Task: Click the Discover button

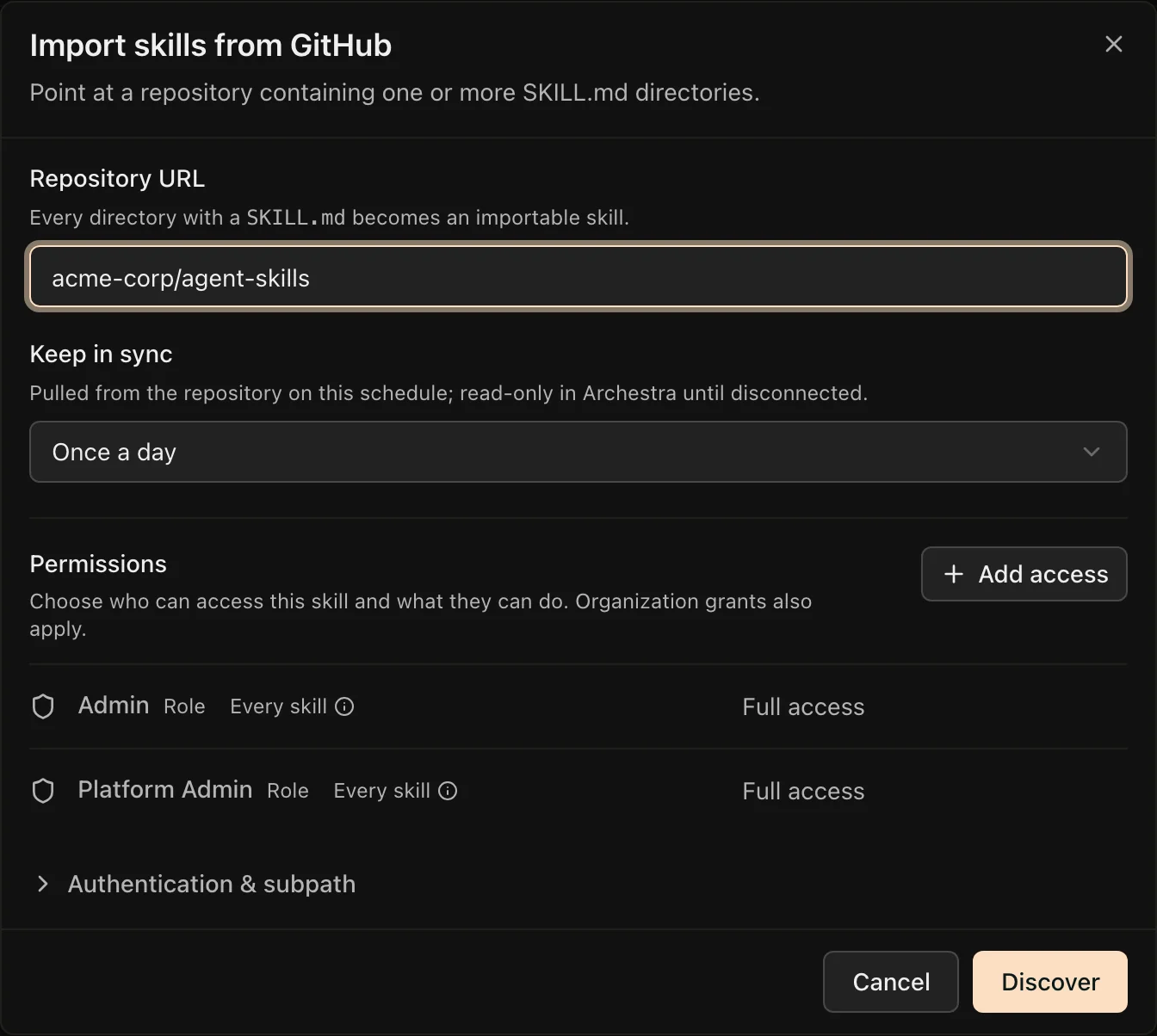Action: pos(1050,982)
